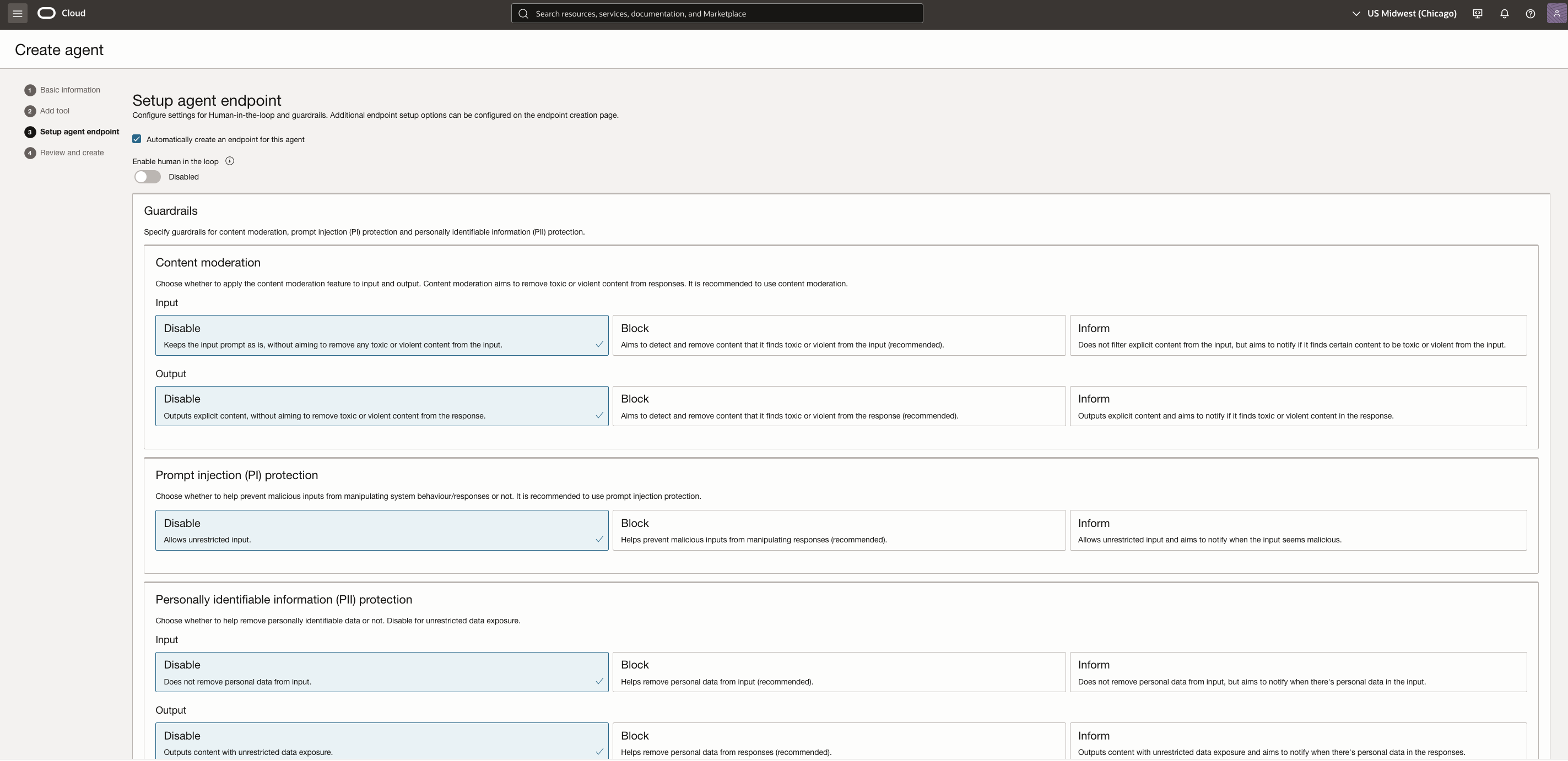Viewport: 1568px width, 761px height.
Task: Open the Cloud Shell developer tools icon
Action: tap(1477, 13)
